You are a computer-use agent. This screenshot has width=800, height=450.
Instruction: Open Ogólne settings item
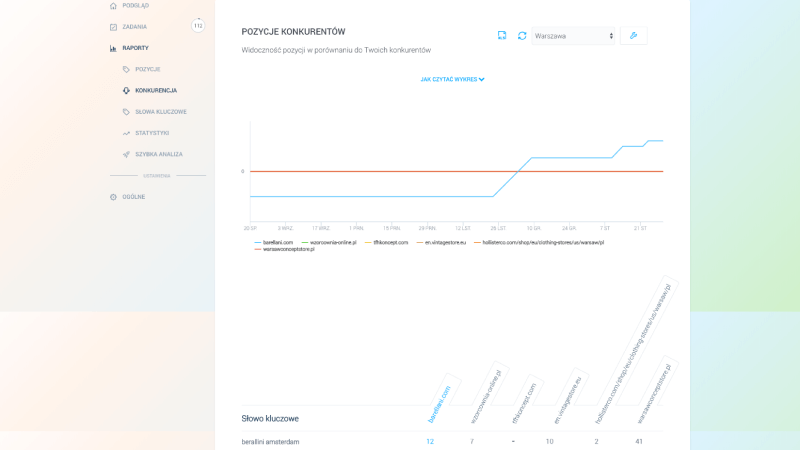(x=134, y=197)
